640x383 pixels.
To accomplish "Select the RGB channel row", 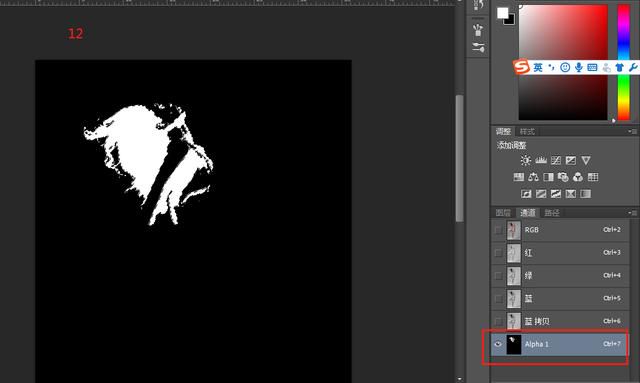I will click(560, 230).
